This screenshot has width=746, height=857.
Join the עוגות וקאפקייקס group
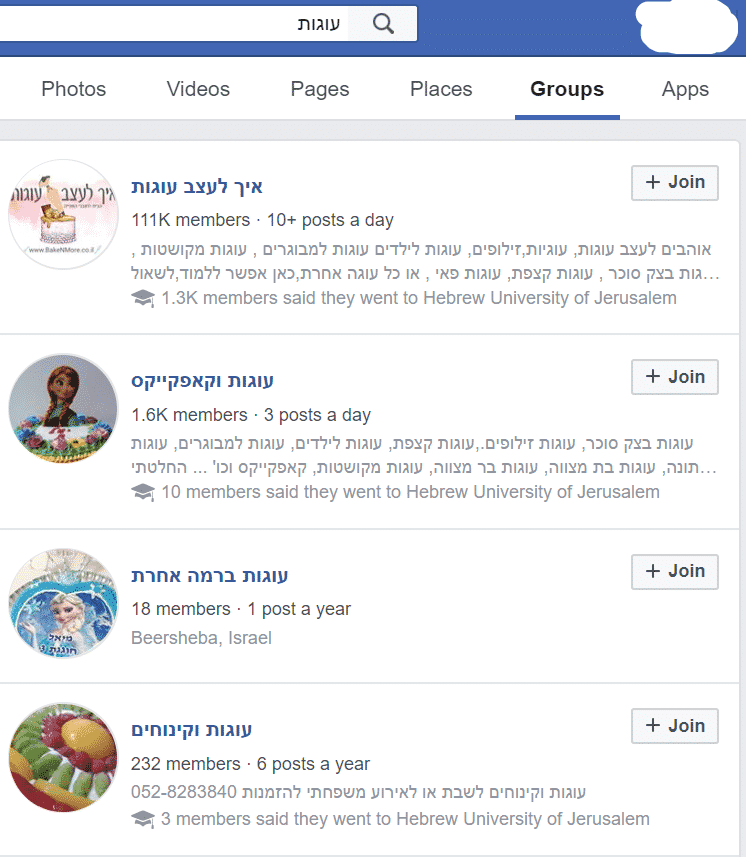(x=675, y=377)
